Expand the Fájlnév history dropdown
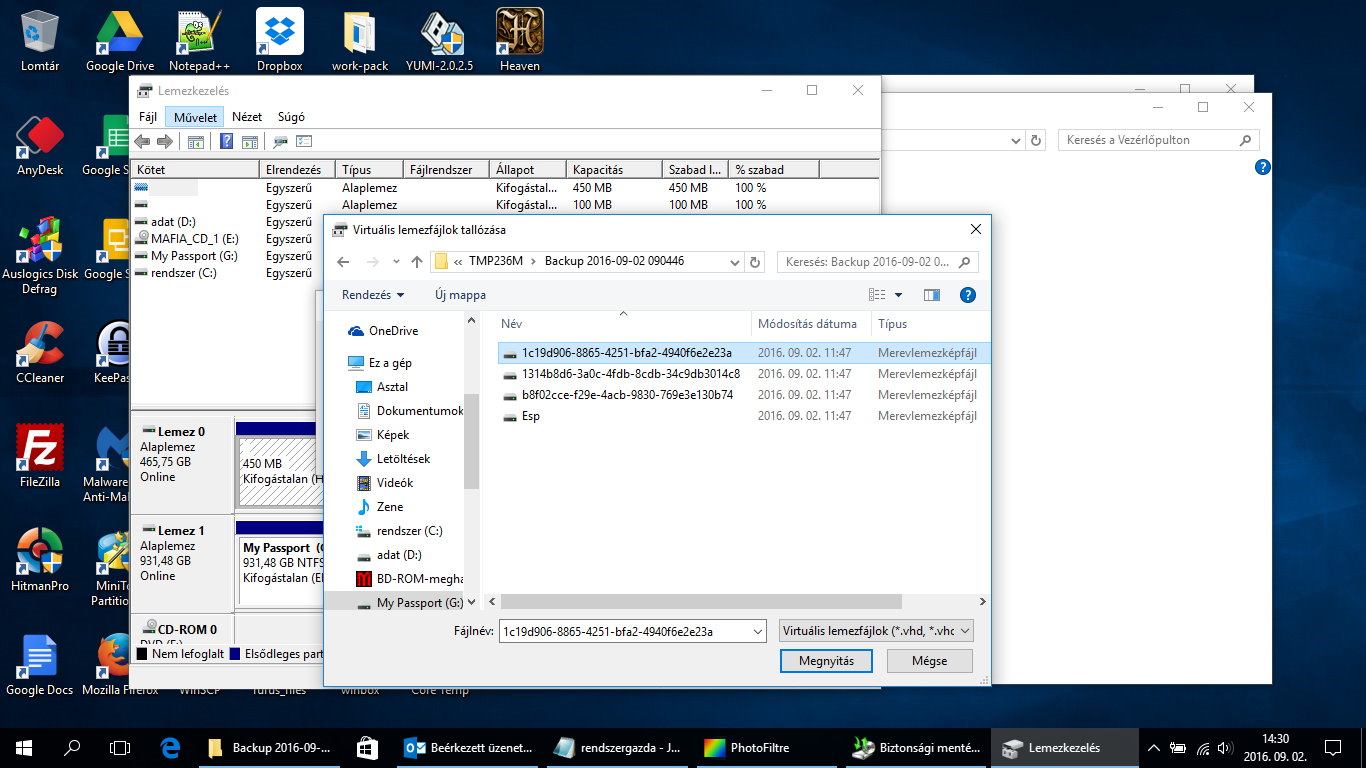The height and width of the screenshot is (768, 1366). click(757, 631)
